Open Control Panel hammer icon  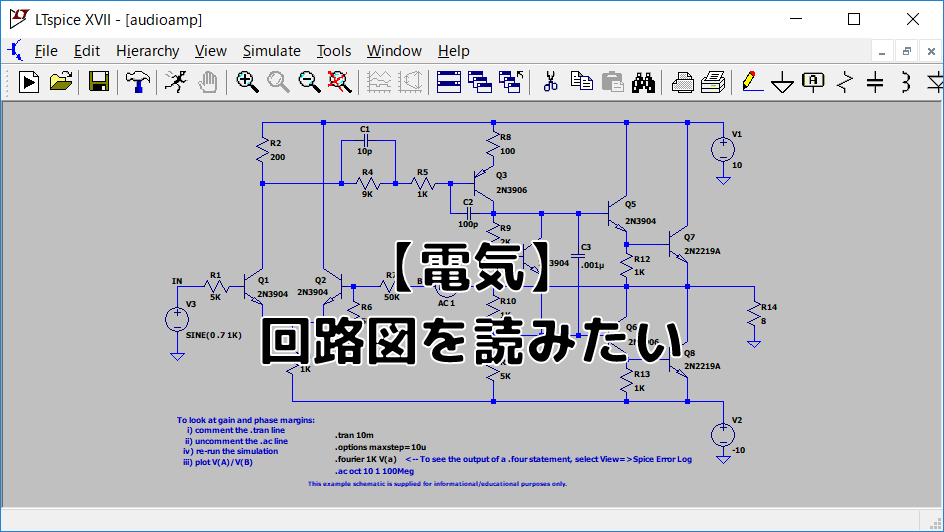[138, 82]
